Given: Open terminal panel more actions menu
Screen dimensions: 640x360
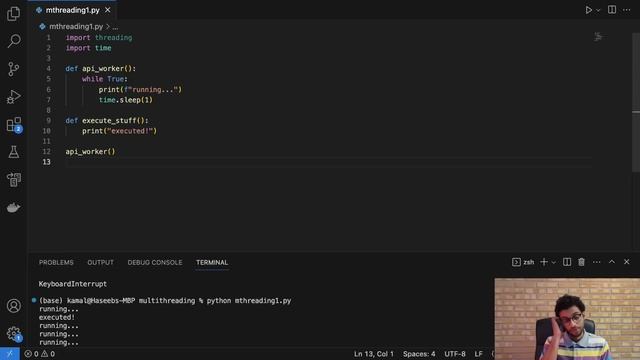Looking at the screenshot, I should (x=597, y=262).
